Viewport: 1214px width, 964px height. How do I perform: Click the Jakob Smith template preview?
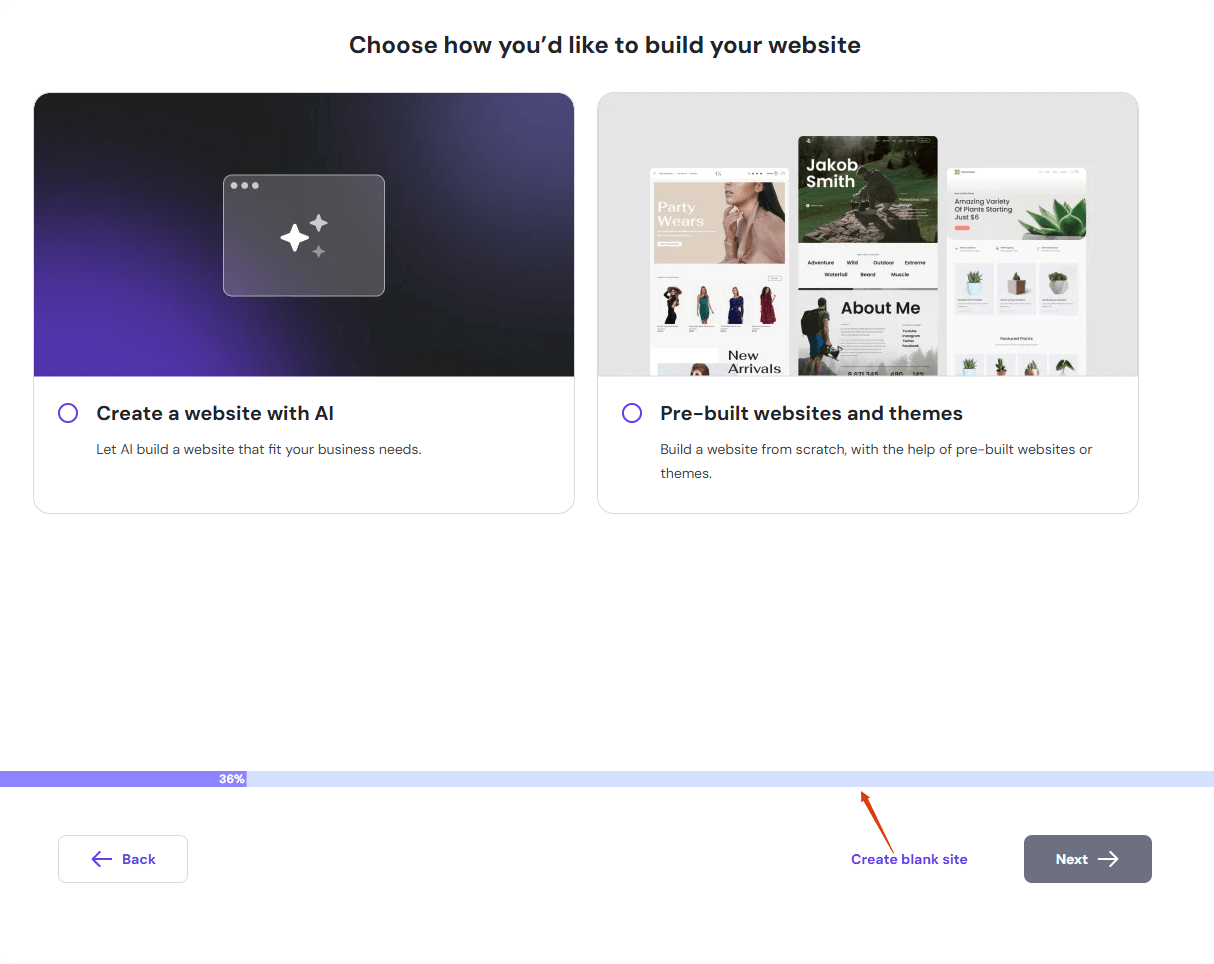click(867, 190)
